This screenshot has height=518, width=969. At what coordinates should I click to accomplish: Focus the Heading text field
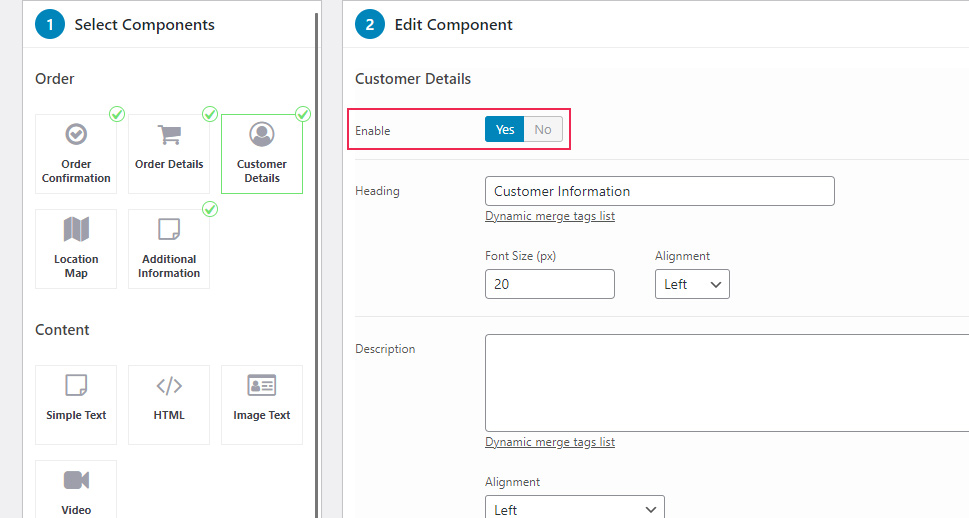tap(660, 191)
